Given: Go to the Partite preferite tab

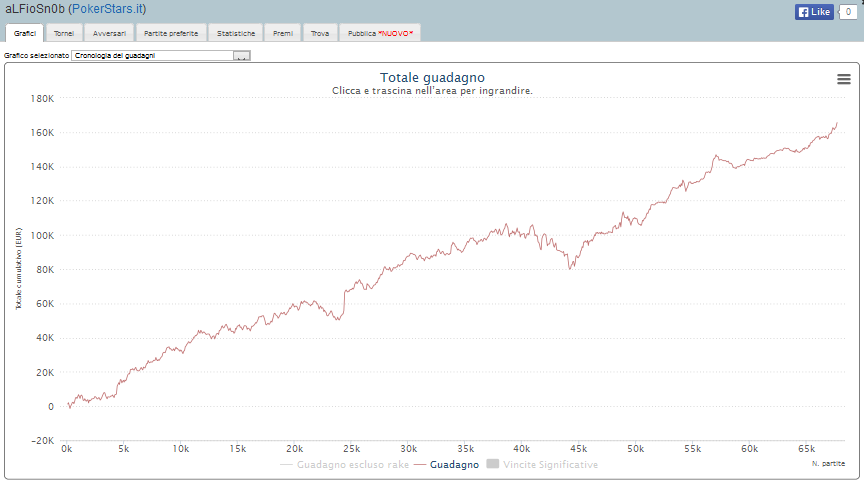Looking at the screenshot, I should click(171, 33).
